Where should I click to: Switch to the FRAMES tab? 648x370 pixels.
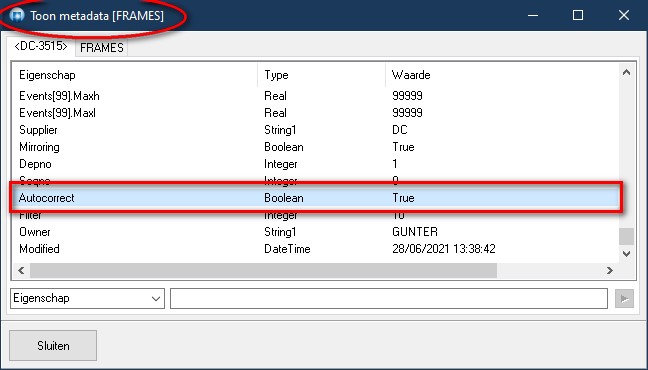point(102,48)
